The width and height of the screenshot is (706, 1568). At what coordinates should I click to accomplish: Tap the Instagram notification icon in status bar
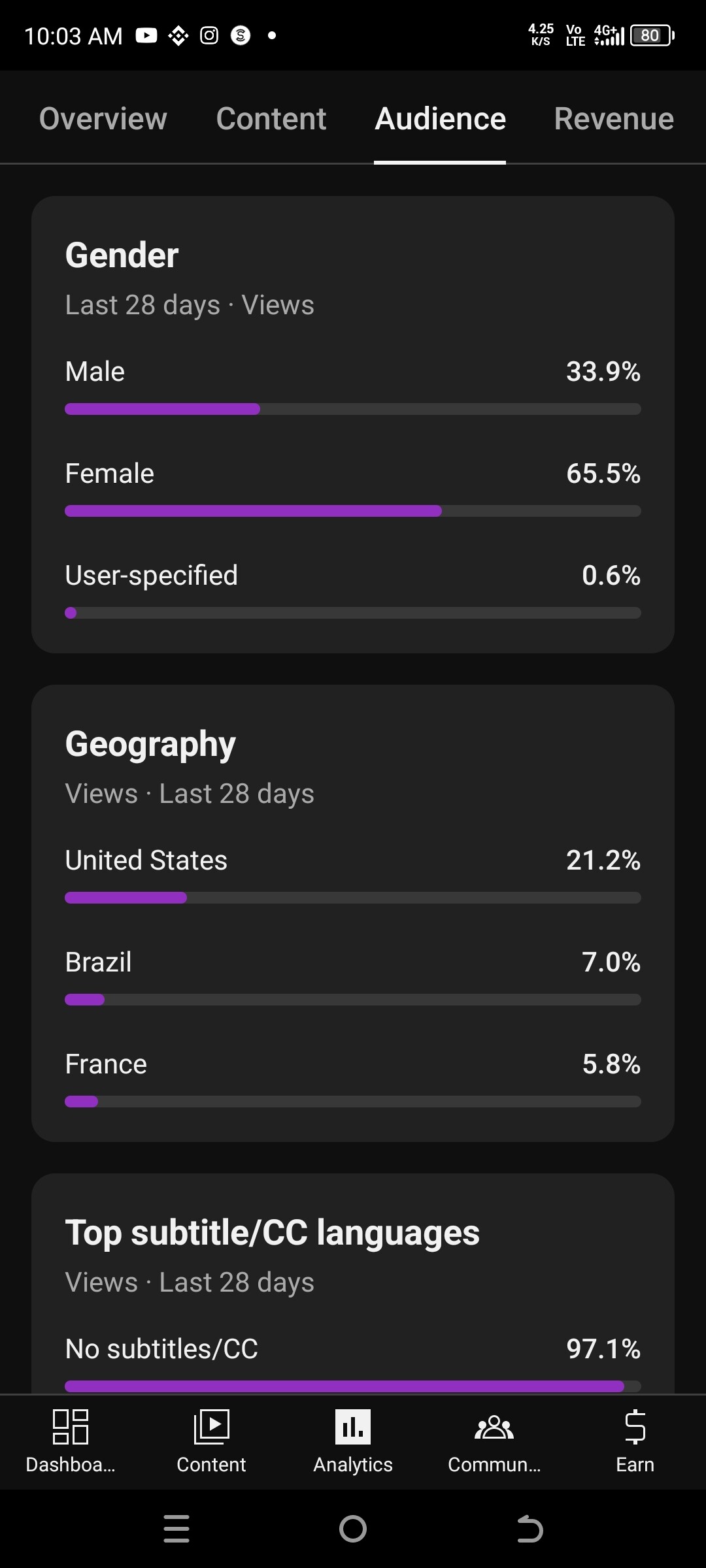click(x=209, y=35)
